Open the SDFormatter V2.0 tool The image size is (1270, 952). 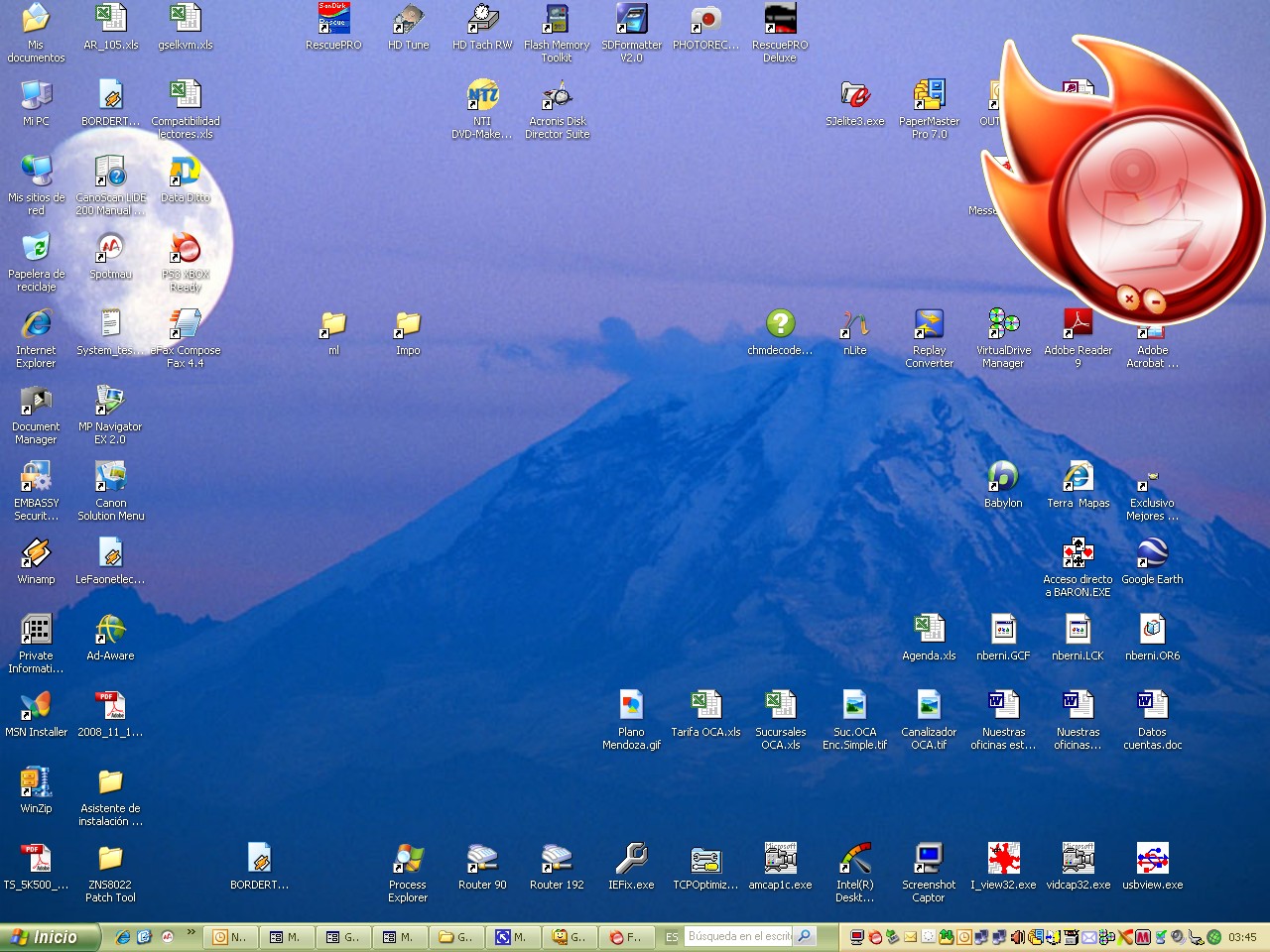631,18
